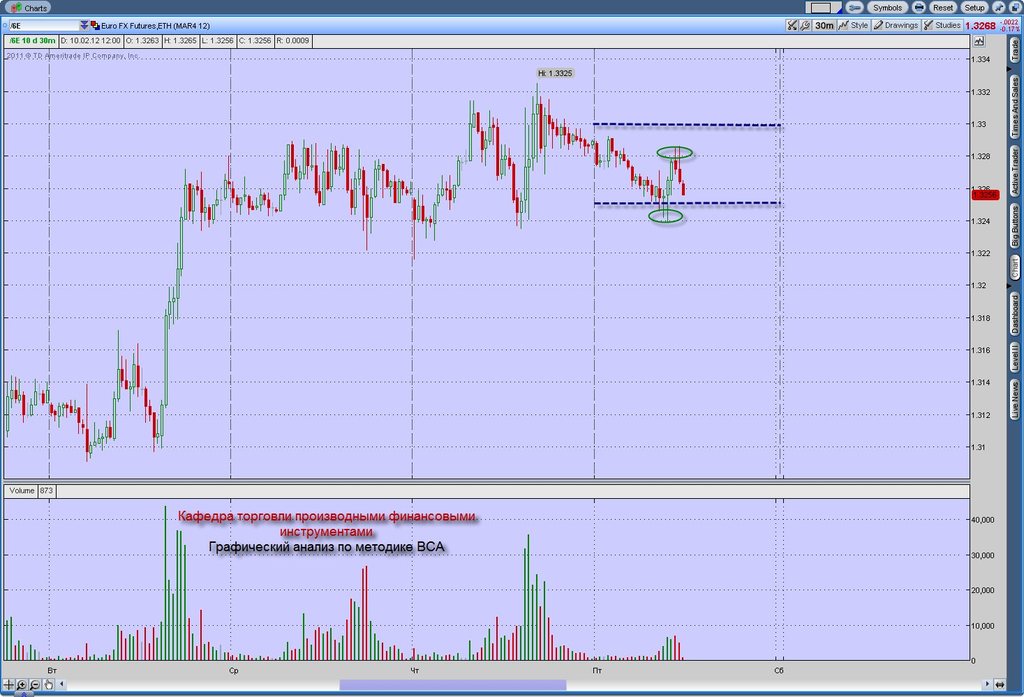
Task: Click the 'R: 0.0009' range value
Action: pyautogui.click(x=293, y=41)
